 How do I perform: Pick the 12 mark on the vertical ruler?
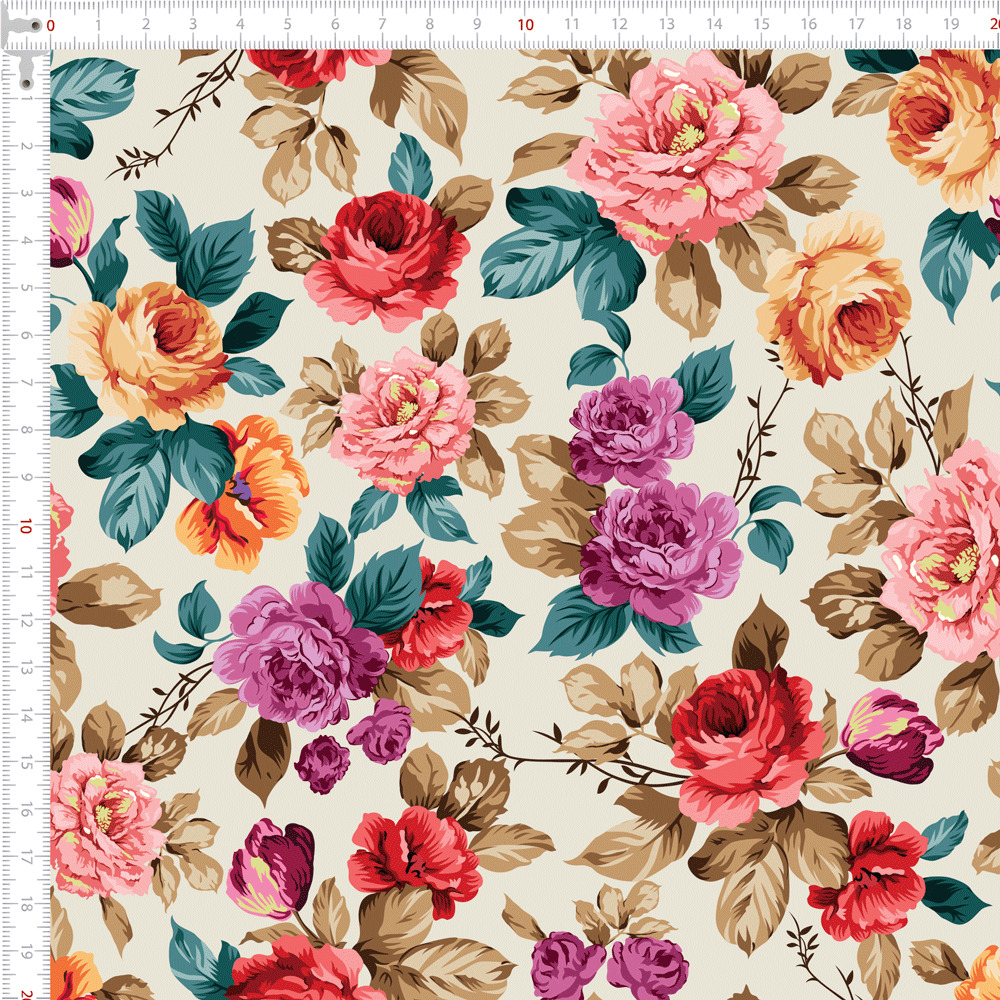[26, 621]
